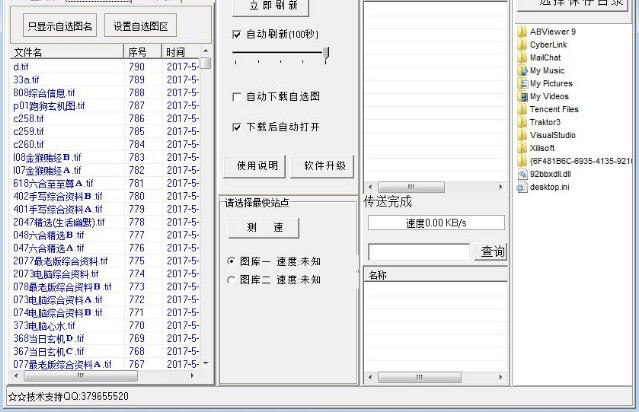639x412 pixels.
Task: Click the 名称 column header
Action: coord(435,275)
